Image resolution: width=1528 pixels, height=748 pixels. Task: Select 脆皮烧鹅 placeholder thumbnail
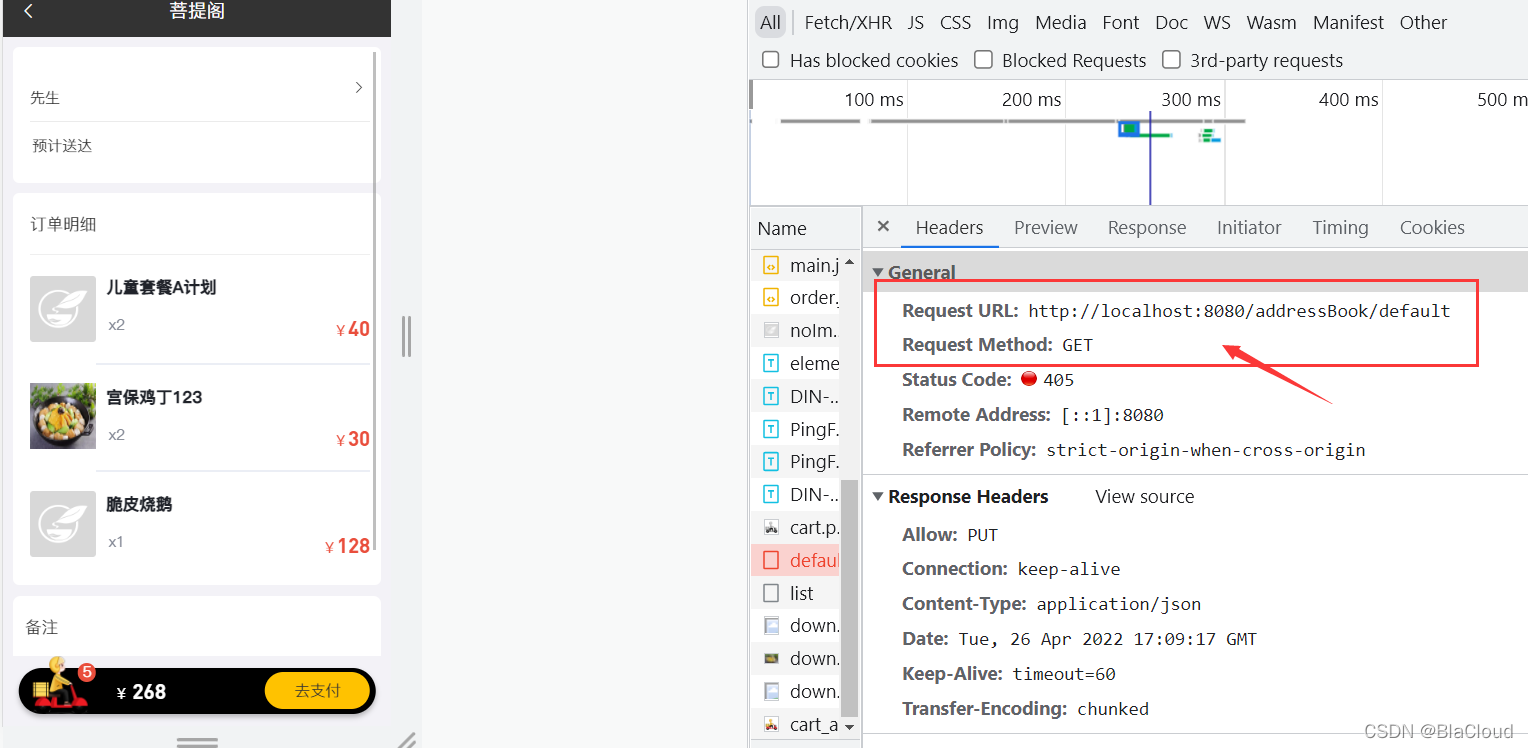coord(63,524)
